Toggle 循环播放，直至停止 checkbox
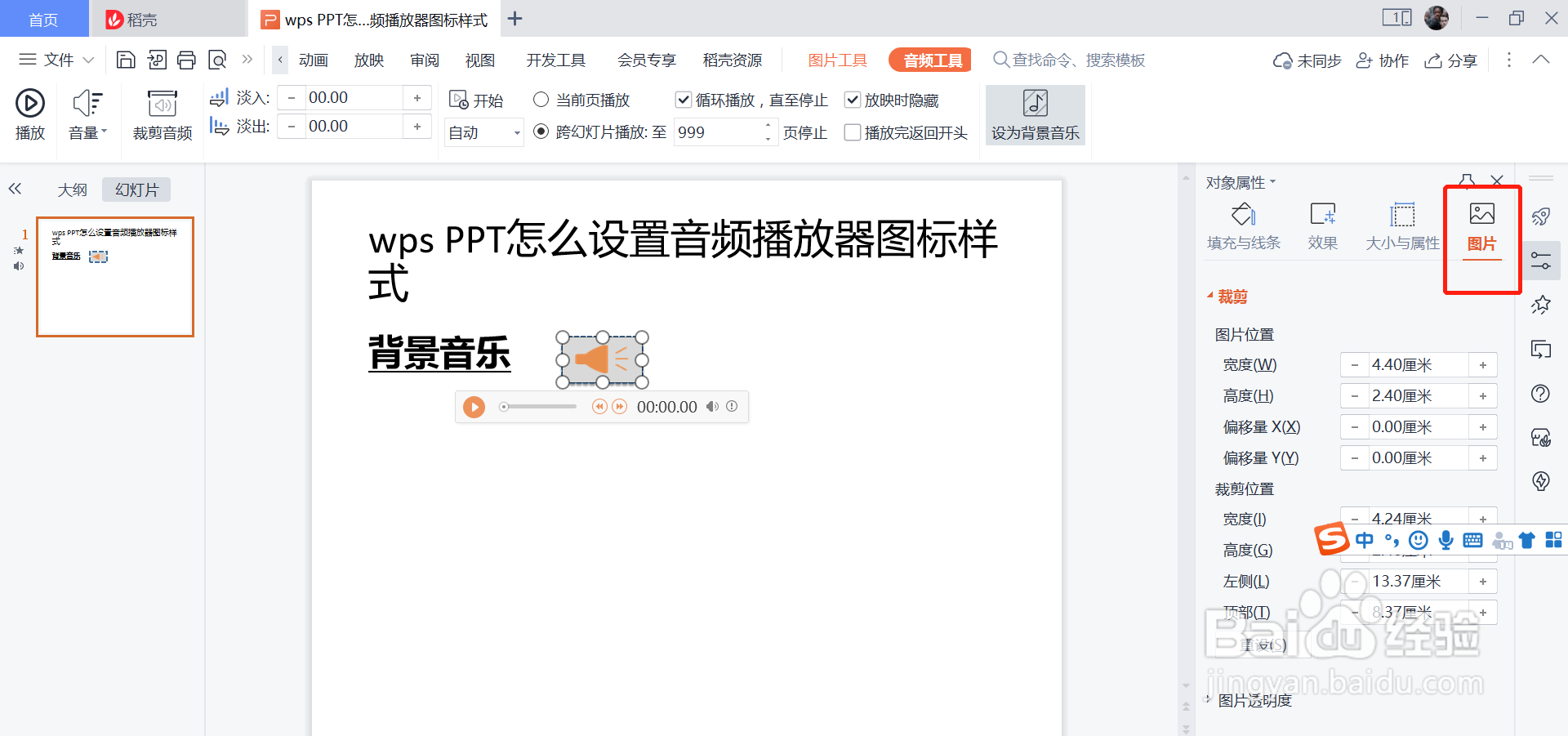This screenshot has height=736, width=1568. tap(684, 100)
